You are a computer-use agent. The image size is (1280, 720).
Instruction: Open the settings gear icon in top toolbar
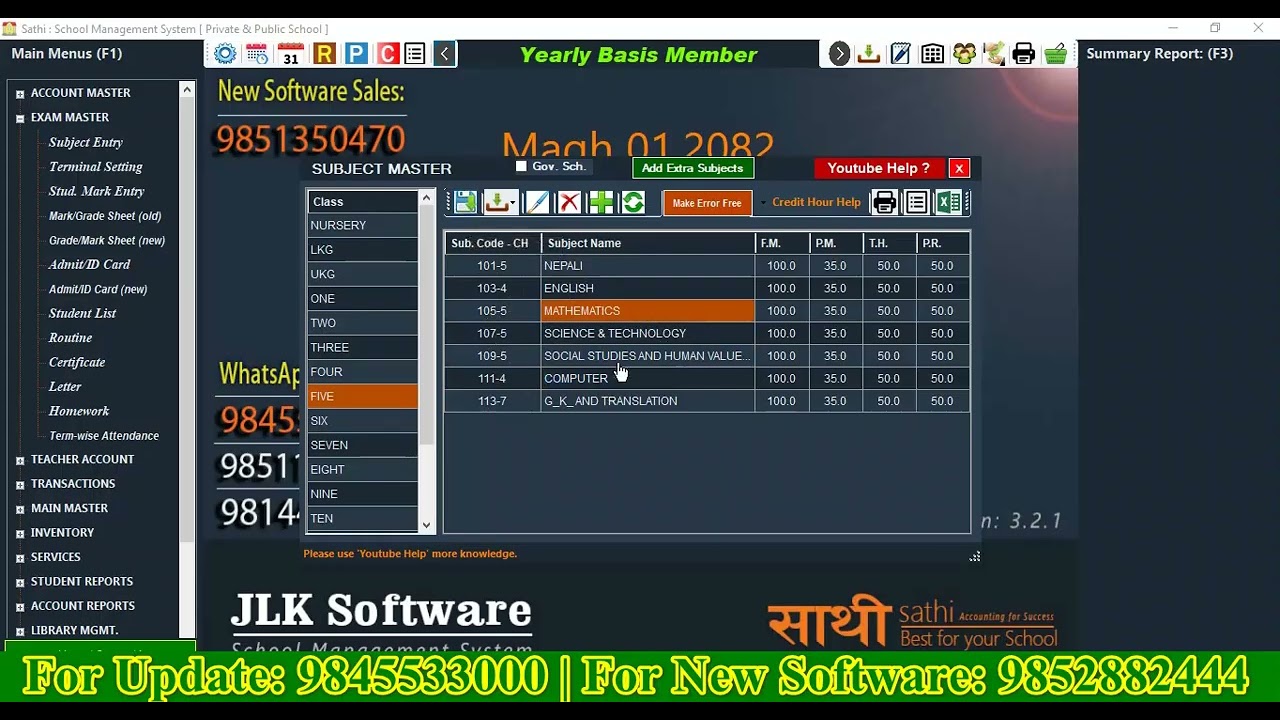(x=225, y=54)
